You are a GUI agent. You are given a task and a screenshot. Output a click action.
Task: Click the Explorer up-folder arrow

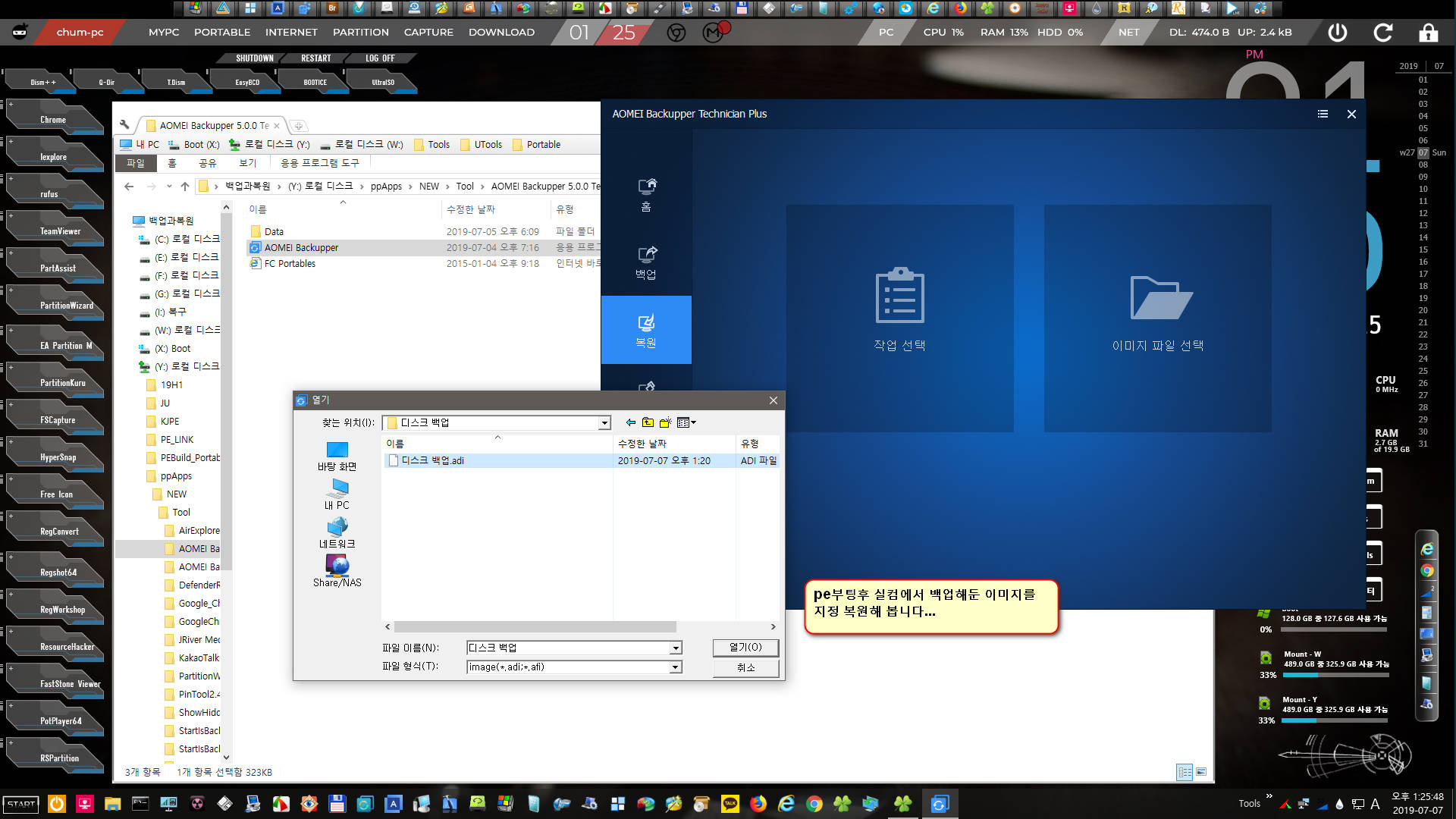[185, 187]
